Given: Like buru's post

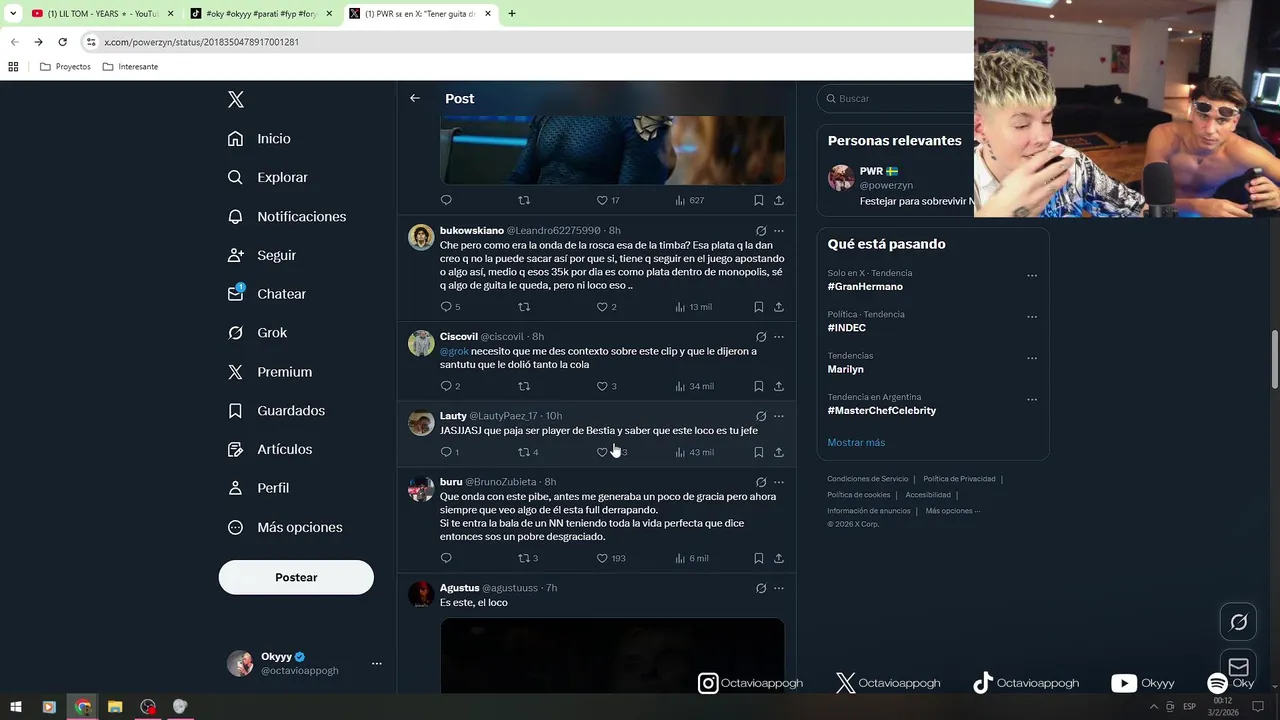Looking at the screenshot, I should tap(602, 558).
